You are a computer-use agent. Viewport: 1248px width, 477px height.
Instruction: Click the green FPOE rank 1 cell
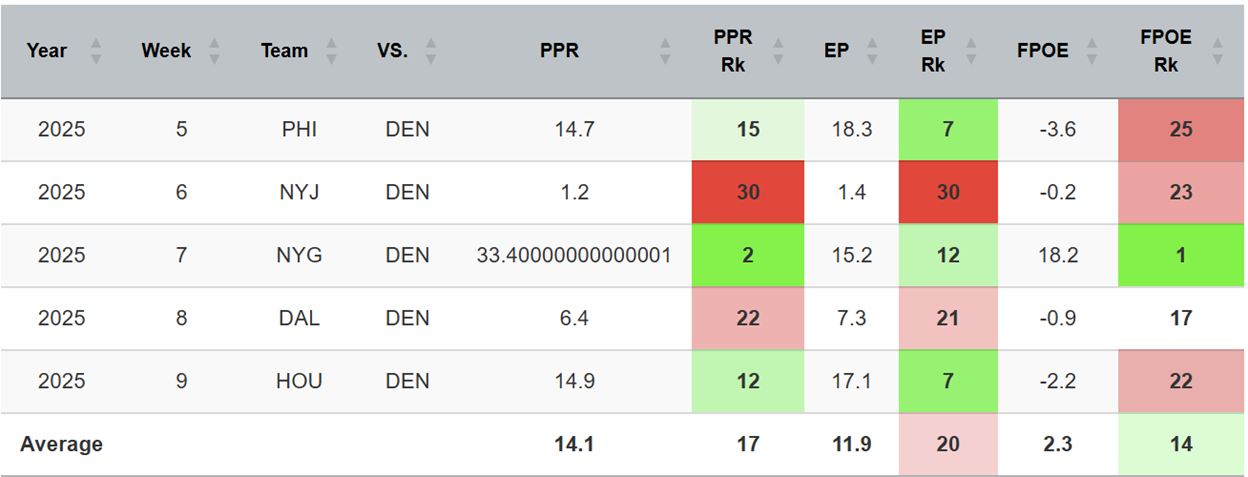(x=1181, y=255)
